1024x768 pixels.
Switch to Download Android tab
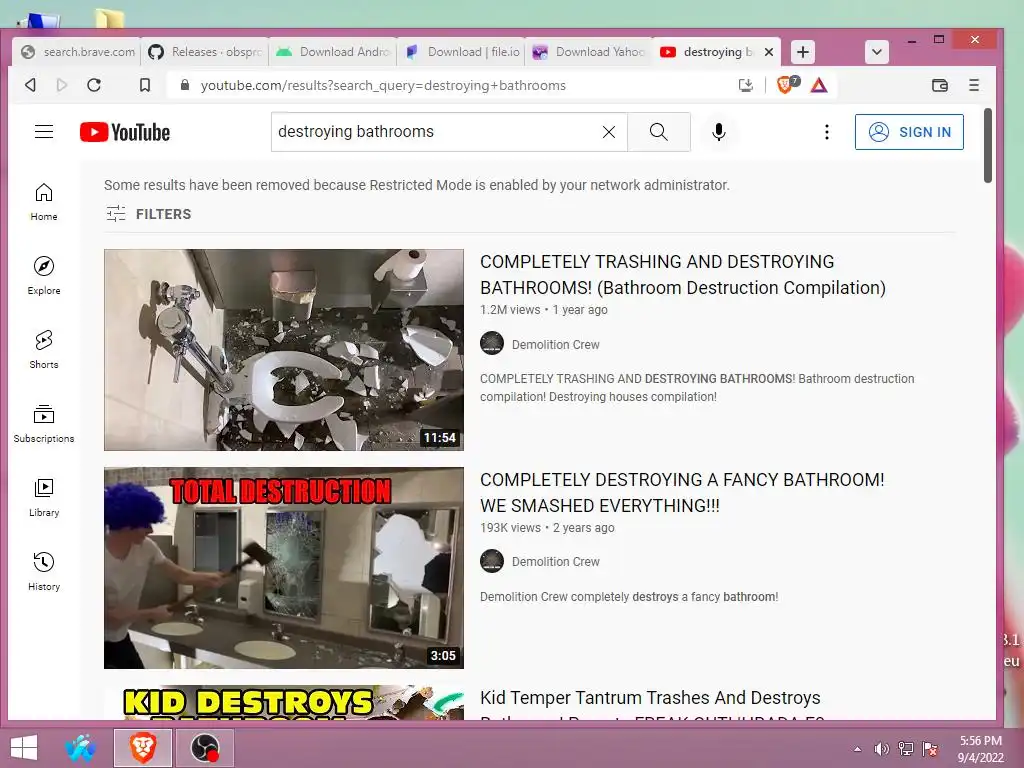333,52
